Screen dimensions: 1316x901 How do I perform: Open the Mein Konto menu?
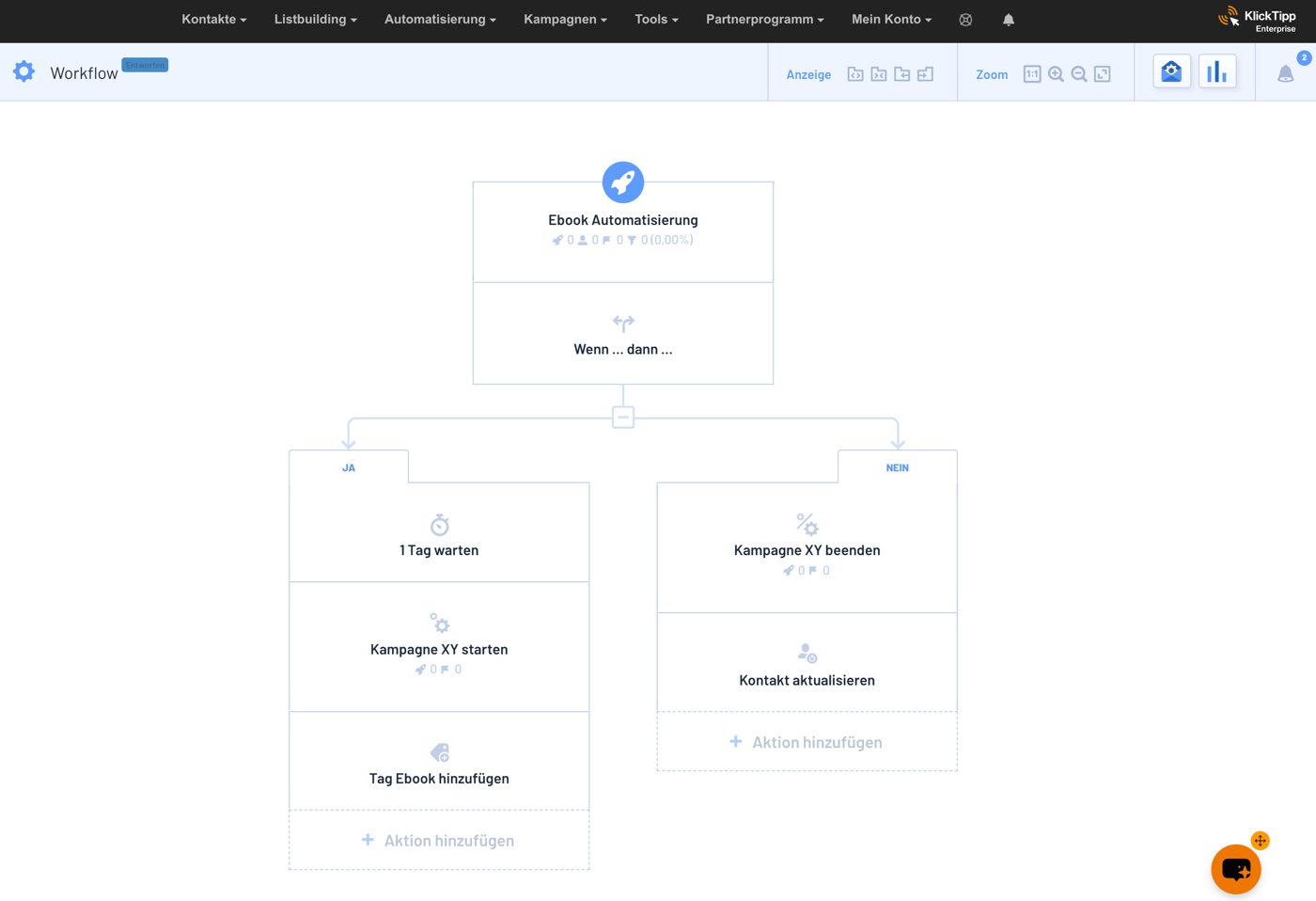coord(891,20)
